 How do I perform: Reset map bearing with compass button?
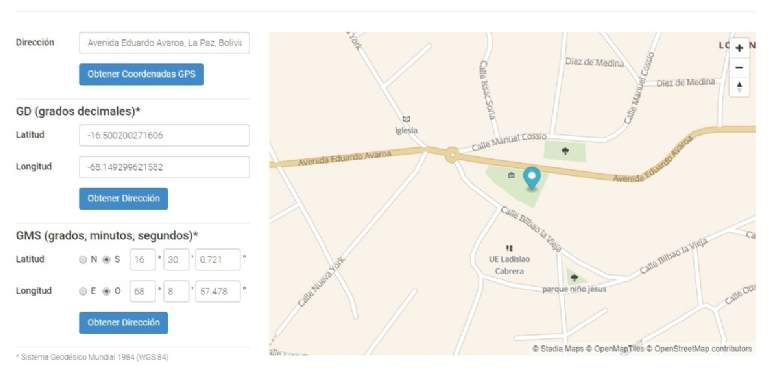point(739,87)
